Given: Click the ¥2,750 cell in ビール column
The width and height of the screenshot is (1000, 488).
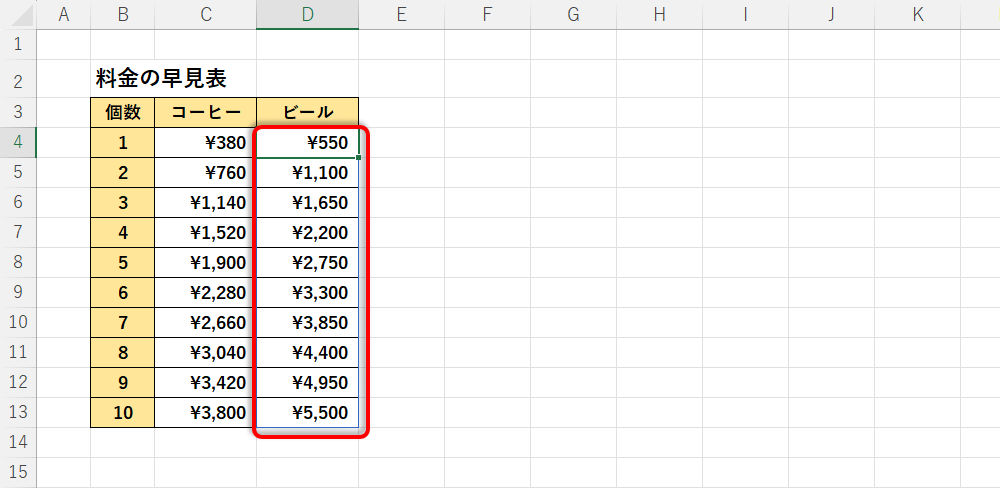Looking at the screenshot, I should pos(307,262).
